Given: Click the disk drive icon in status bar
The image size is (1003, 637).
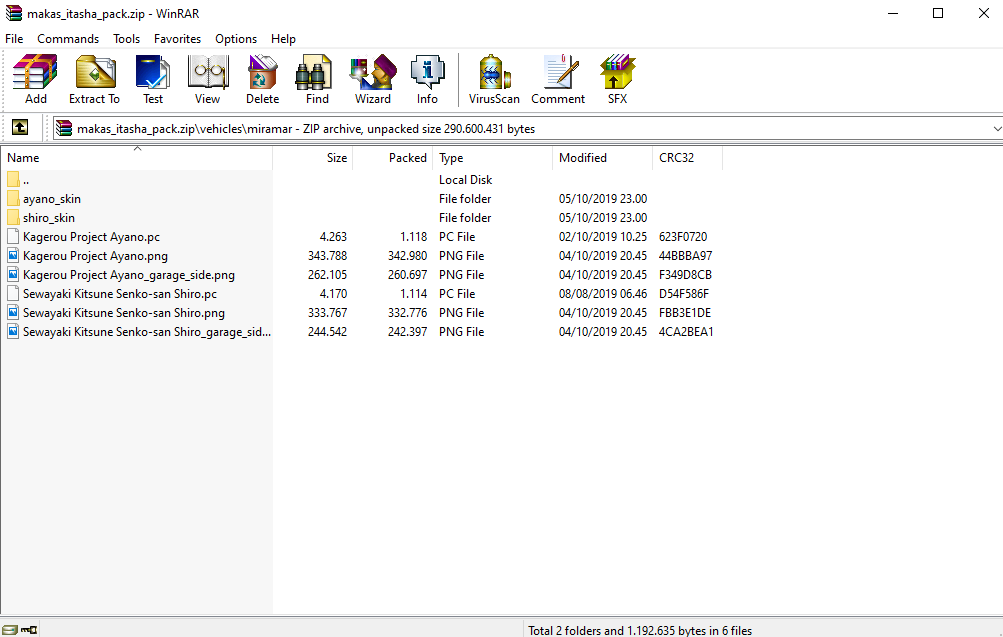Looking at the screenshot, I should 9,630.
